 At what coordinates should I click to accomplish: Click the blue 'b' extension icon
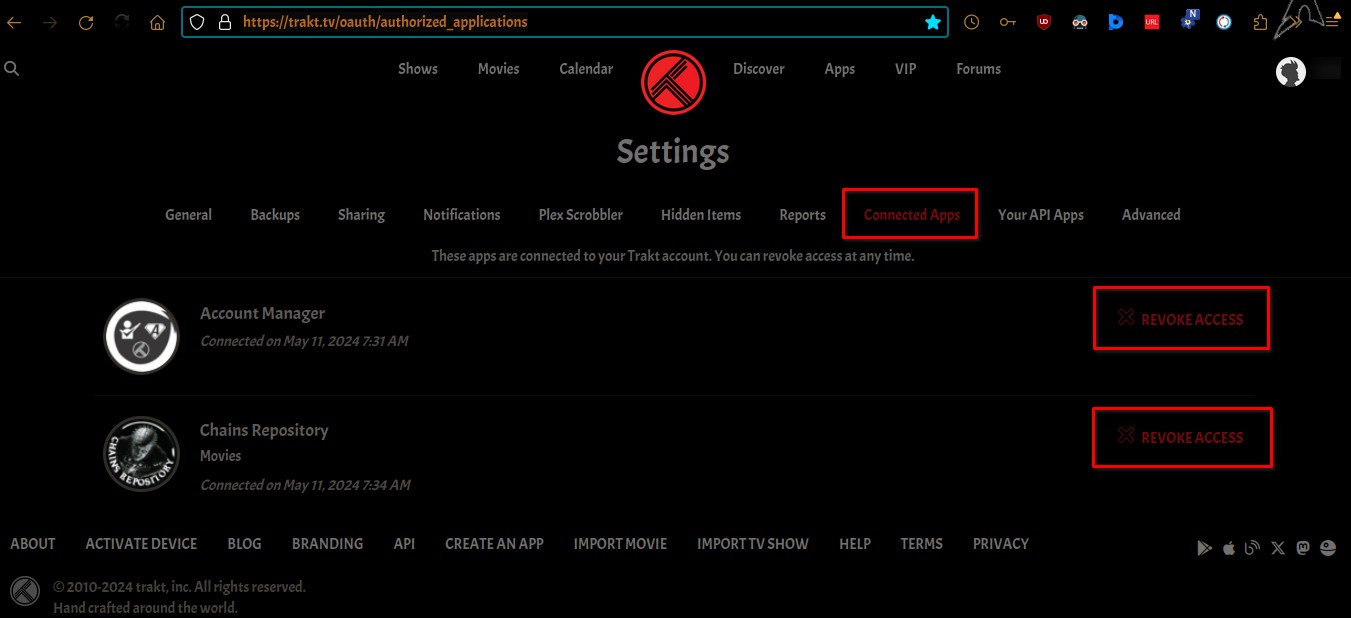pyautogui.click(x=1116, y=22)
